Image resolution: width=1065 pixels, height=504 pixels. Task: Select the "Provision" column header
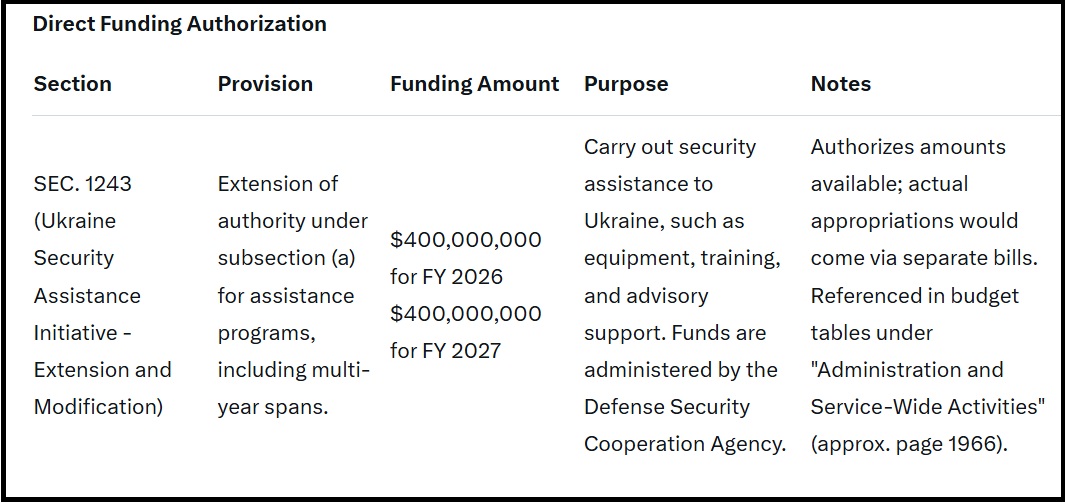tap(265, 84)
